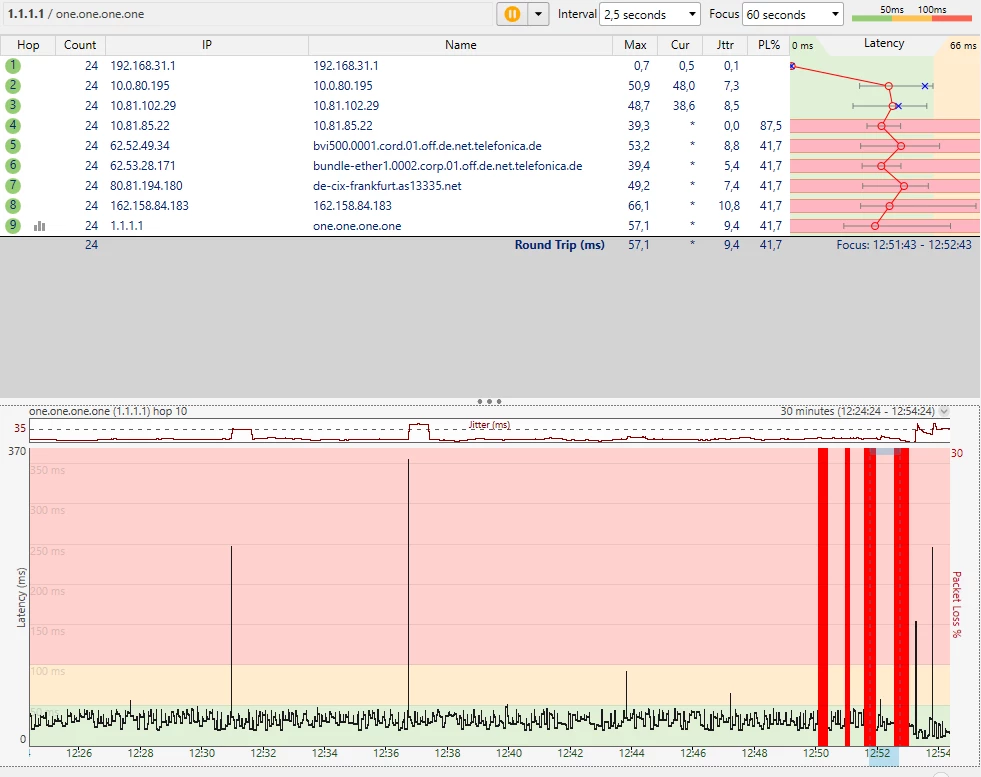
Task: Sort by the Max column header
Action: pyautogui.click(x=635, y=45)
